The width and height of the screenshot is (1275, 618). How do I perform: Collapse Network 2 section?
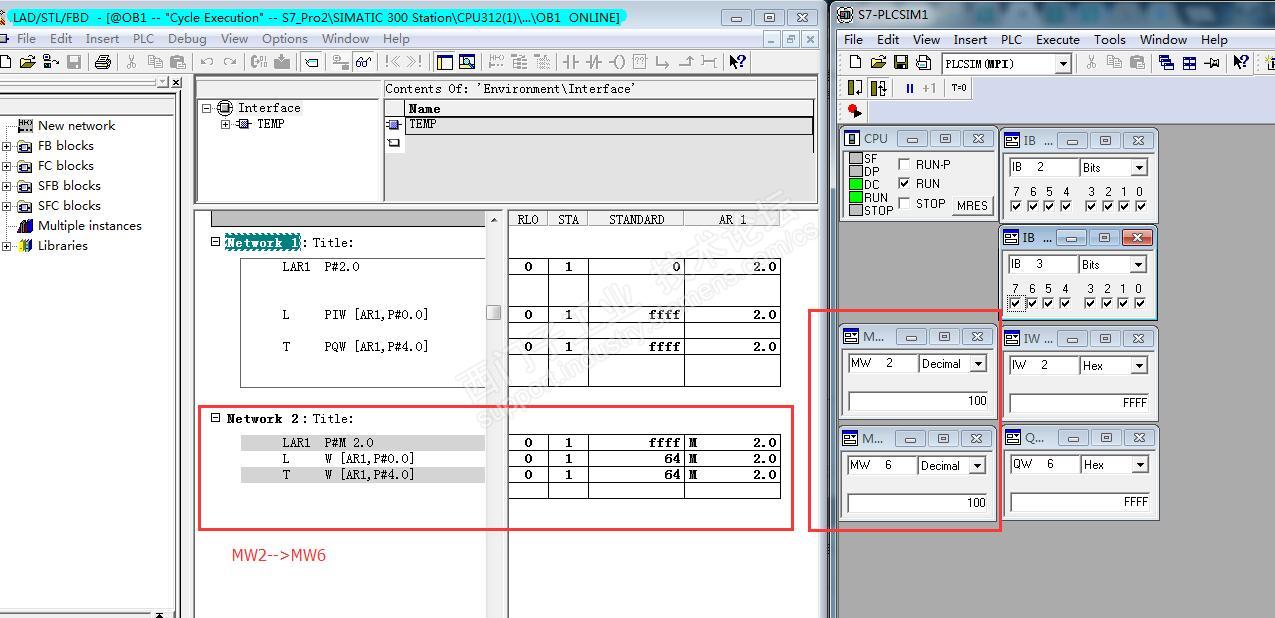[215, 418]
